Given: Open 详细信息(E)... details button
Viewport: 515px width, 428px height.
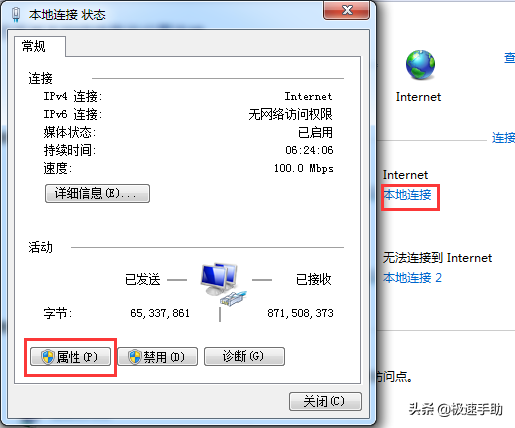Looking at the screenshot, I should [x=97, y=193].
